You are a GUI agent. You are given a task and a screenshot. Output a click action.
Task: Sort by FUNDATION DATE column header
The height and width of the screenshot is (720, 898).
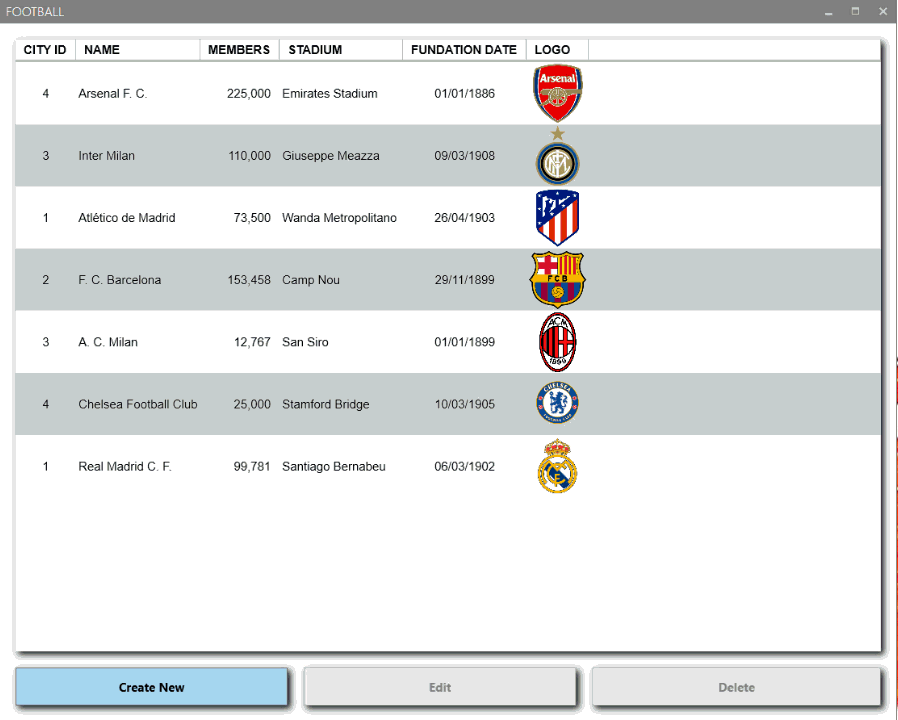pyautogui.click(x=464, y=50)
